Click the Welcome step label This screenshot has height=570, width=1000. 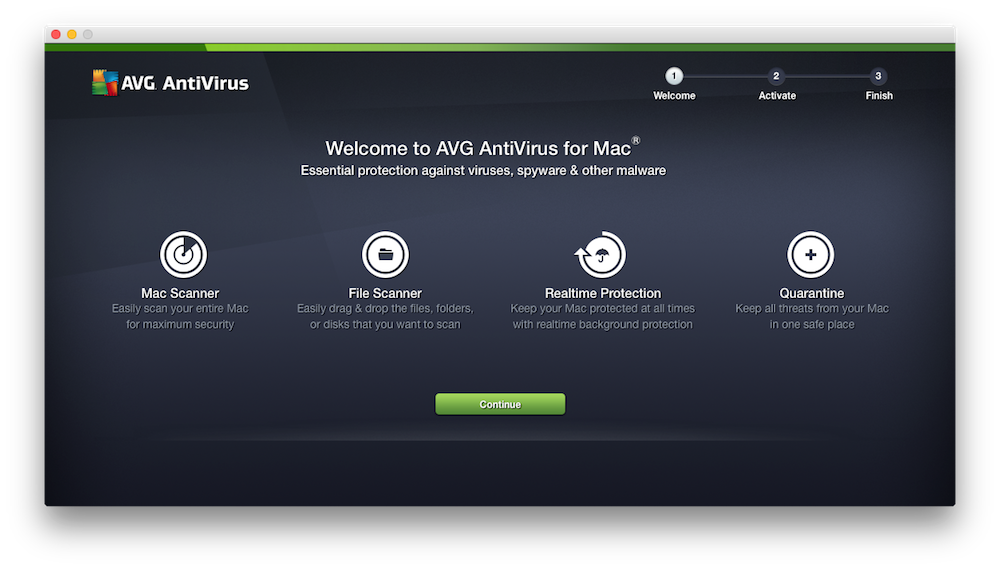tap(674, 96)
